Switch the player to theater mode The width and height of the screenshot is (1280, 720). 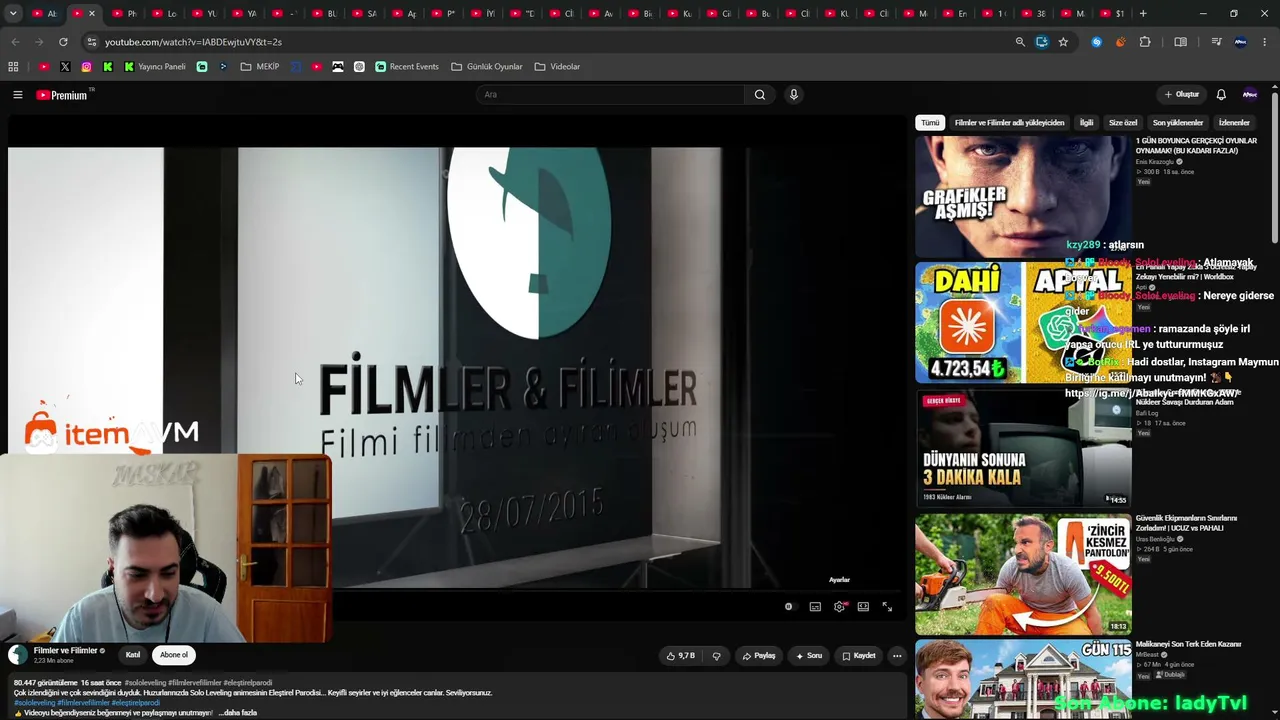click(863, 607)
